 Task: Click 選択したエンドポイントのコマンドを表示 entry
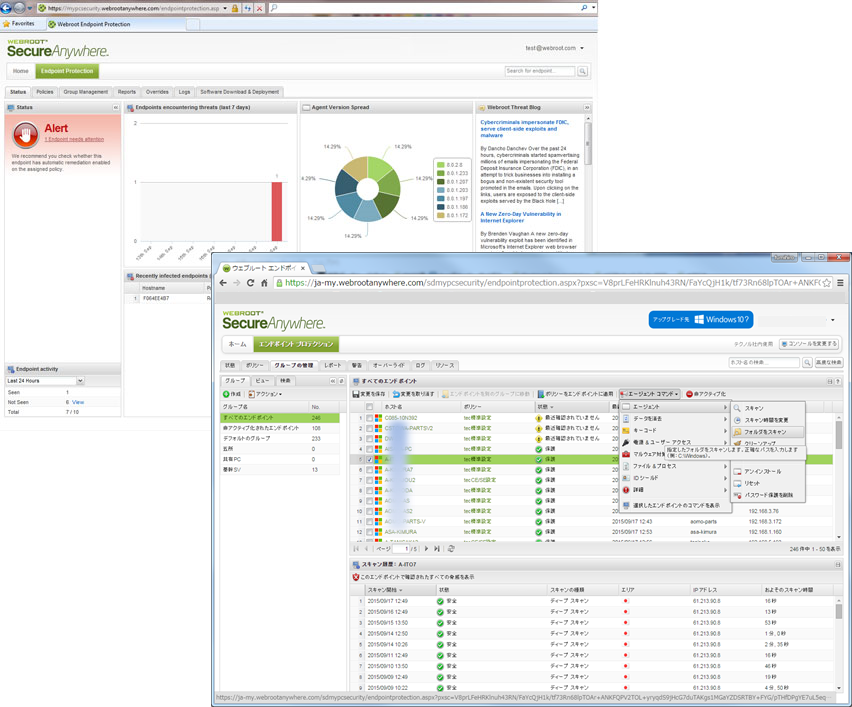pos(675,505)
